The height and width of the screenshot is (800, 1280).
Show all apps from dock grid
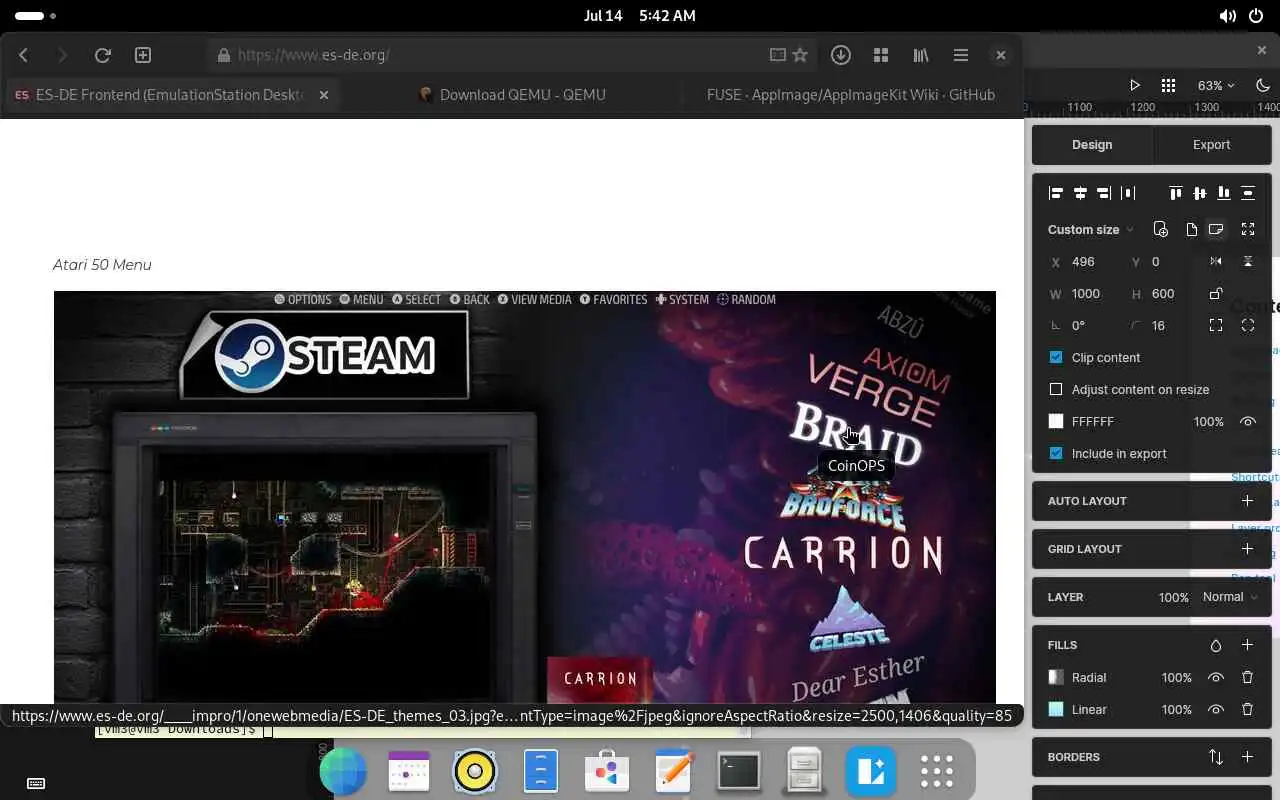click(937, 772)
